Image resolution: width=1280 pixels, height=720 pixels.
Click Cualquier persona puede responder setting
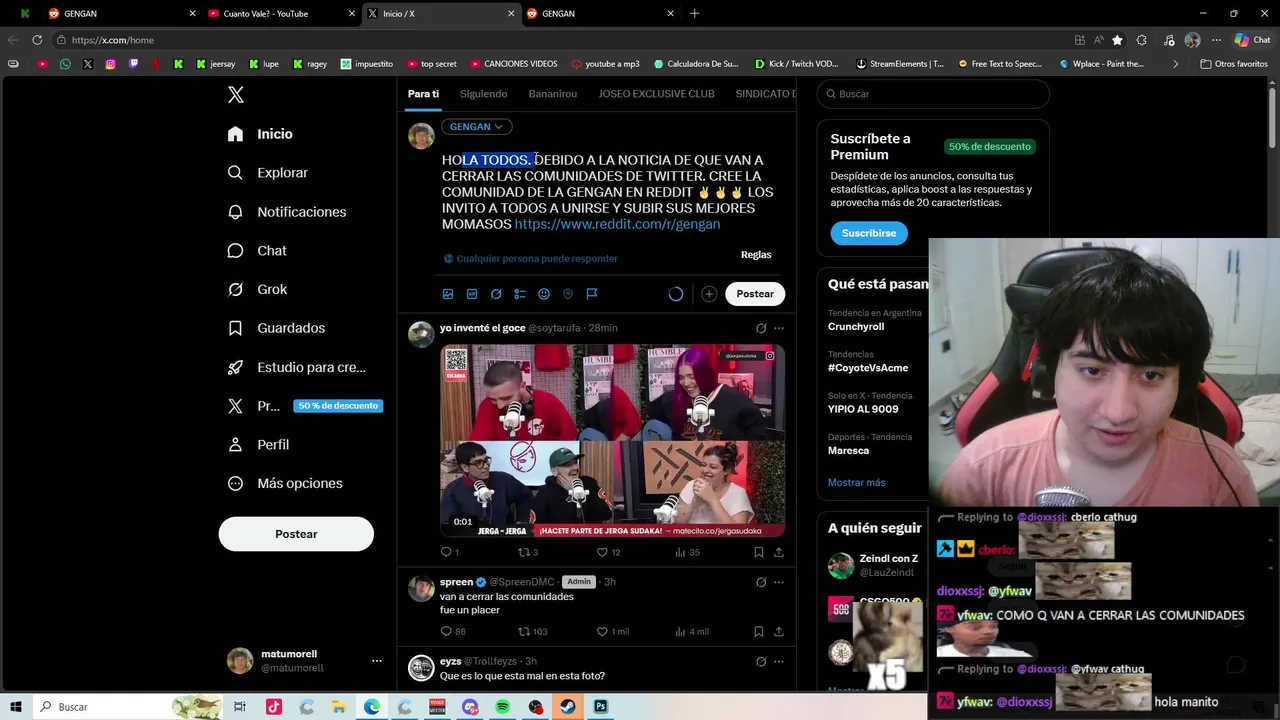[x=531, y=259]
